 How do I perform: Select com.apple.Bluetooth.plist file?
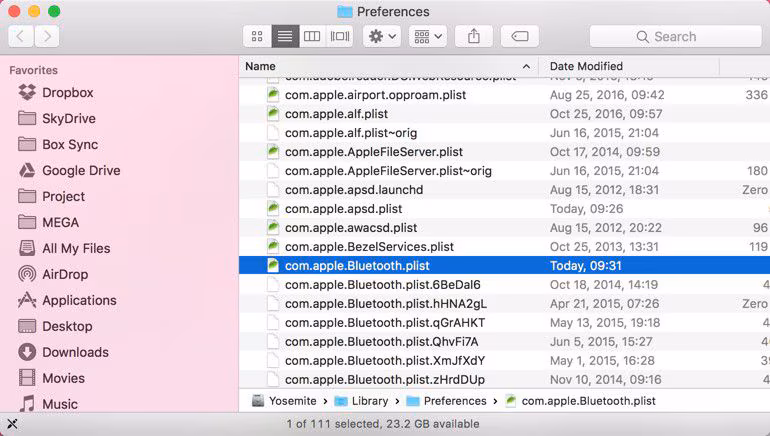coord(357,266)
